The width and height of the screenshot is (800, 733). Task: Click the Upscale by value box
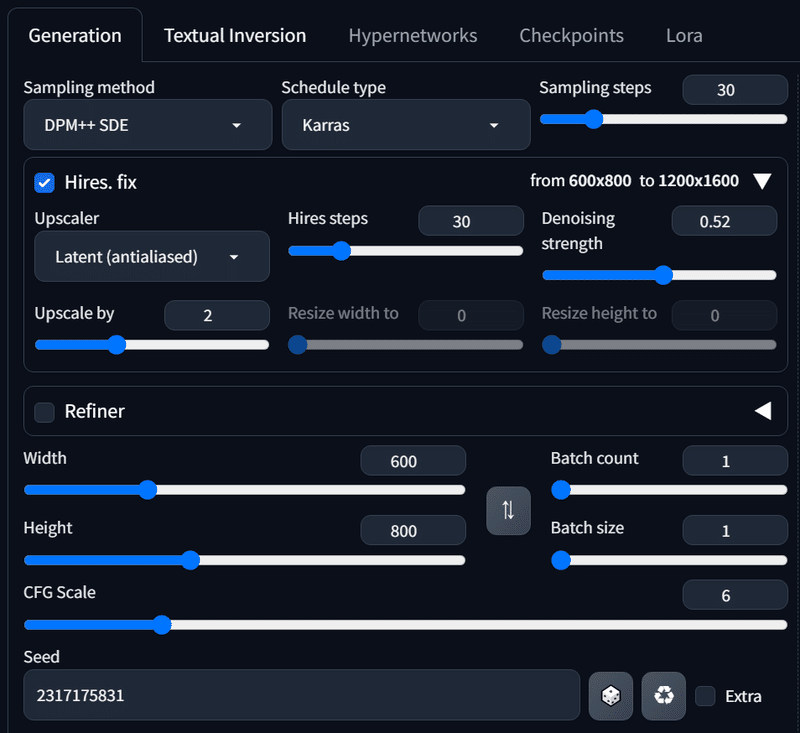pyautogui.click(x=216, y=315)
